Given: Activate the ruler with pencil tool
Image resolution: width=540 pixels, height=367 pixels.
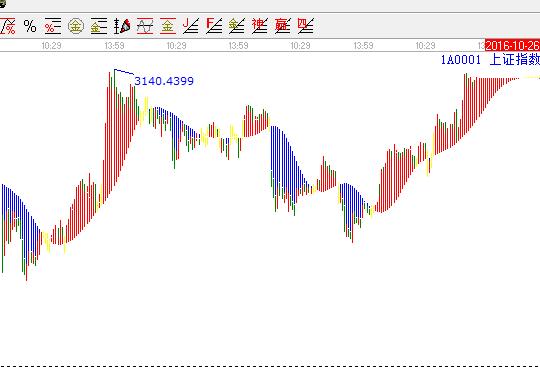Looking at the screenshot, I should 122,26.
